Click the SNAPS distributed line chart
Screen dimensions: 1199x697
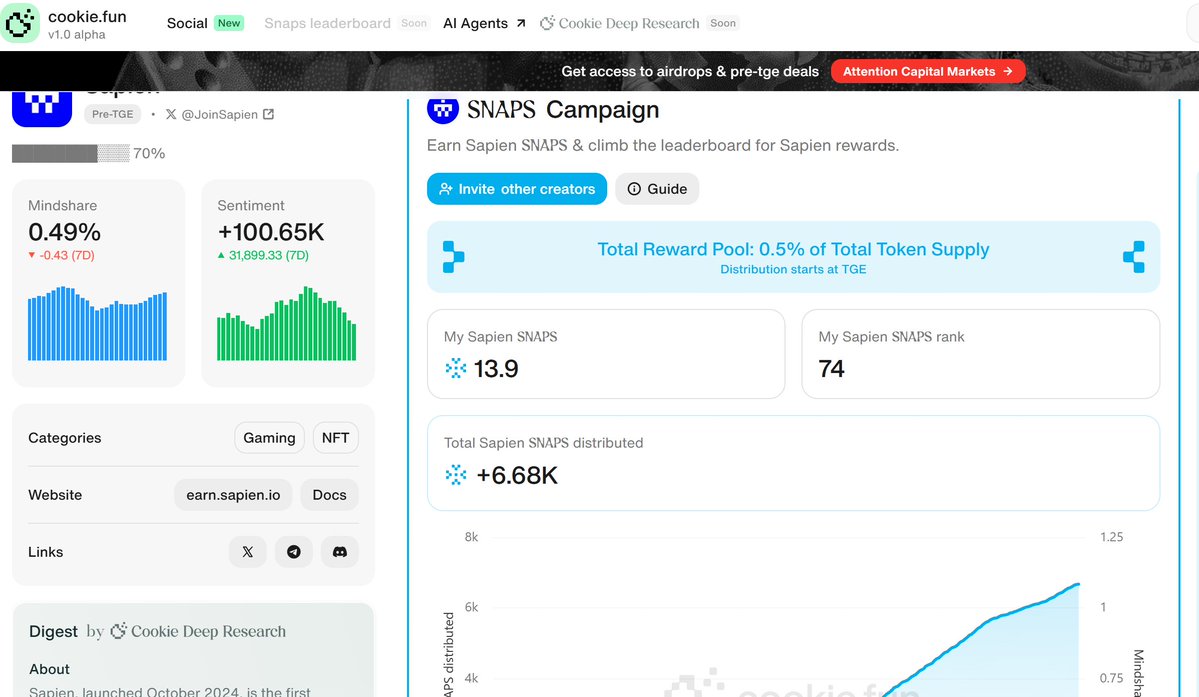[x=788, y=615]
